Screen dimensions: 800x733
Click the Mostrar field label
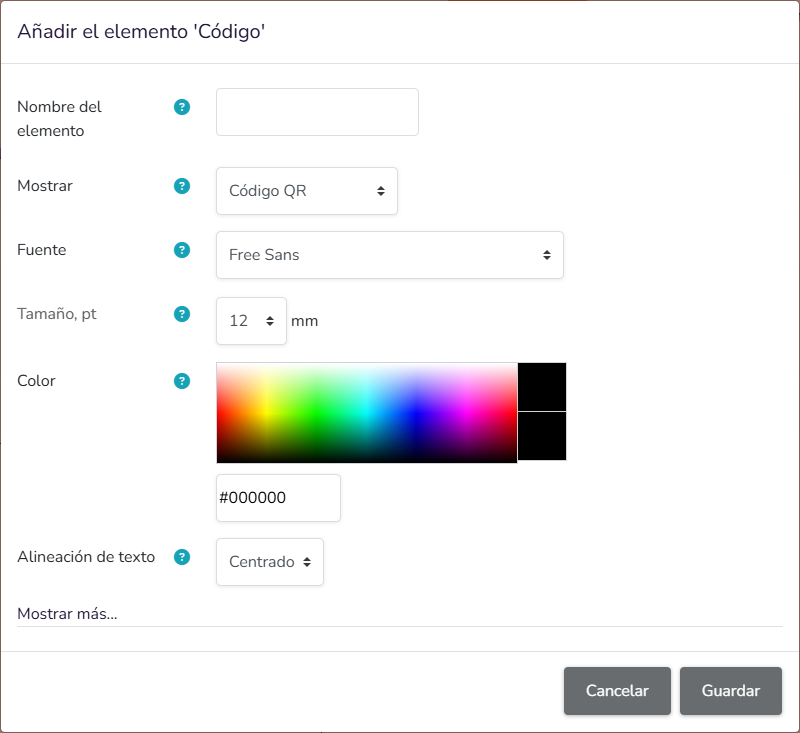(45, 186)
